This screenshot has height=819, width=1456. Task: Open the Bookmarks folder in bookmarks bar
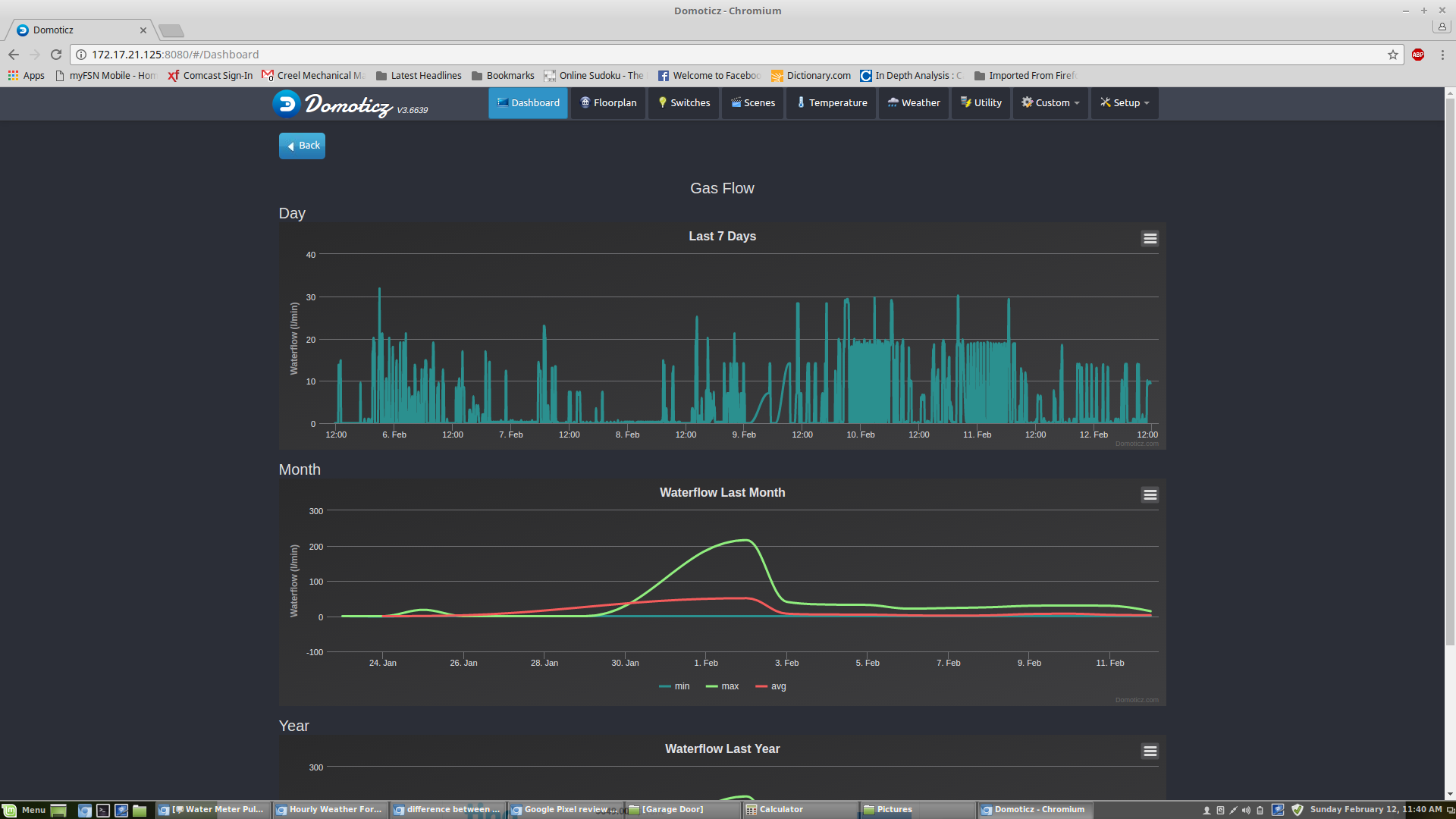(x=503, y=76)
